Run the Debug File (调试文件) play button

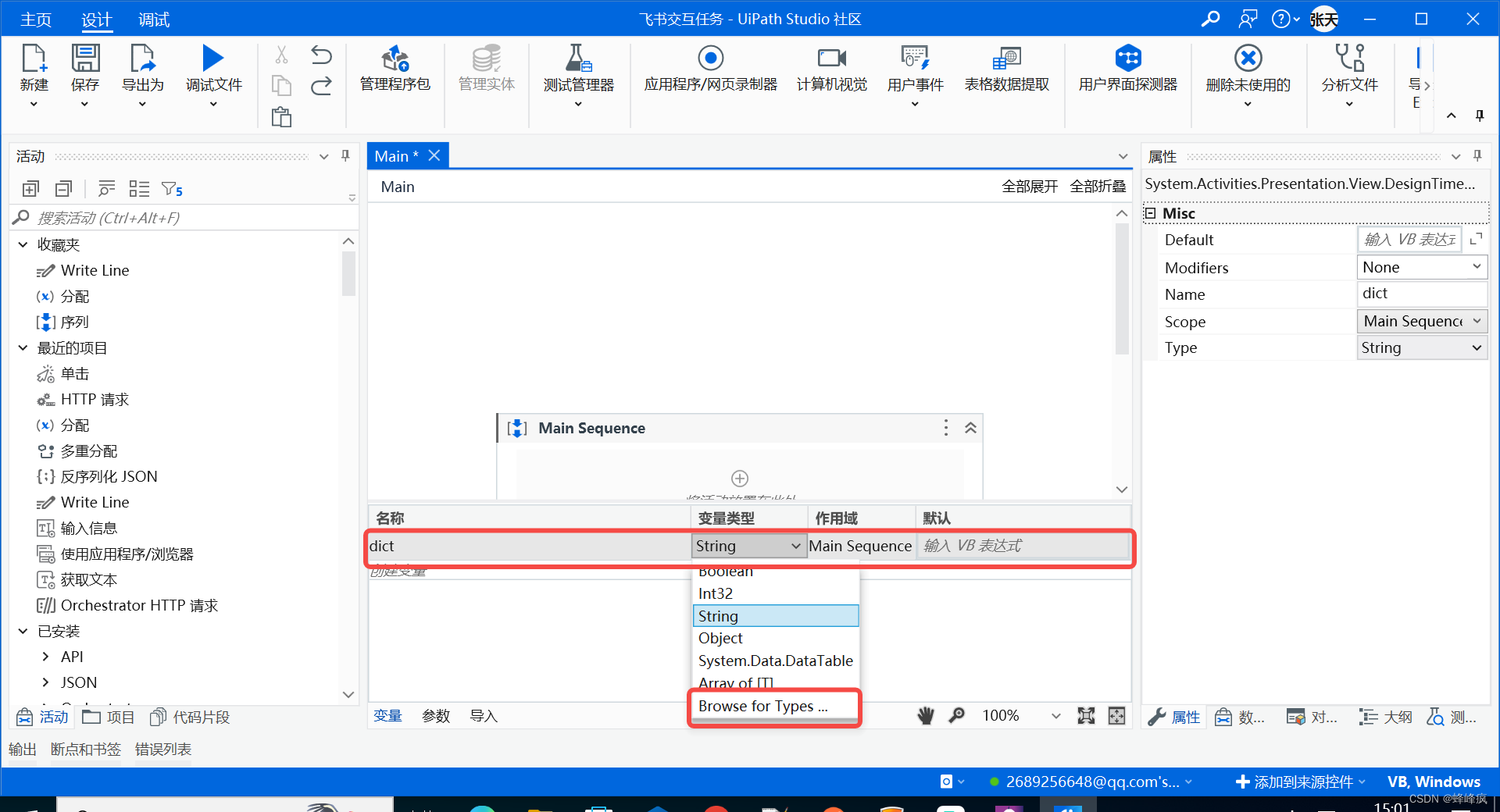tap(212, 59)
